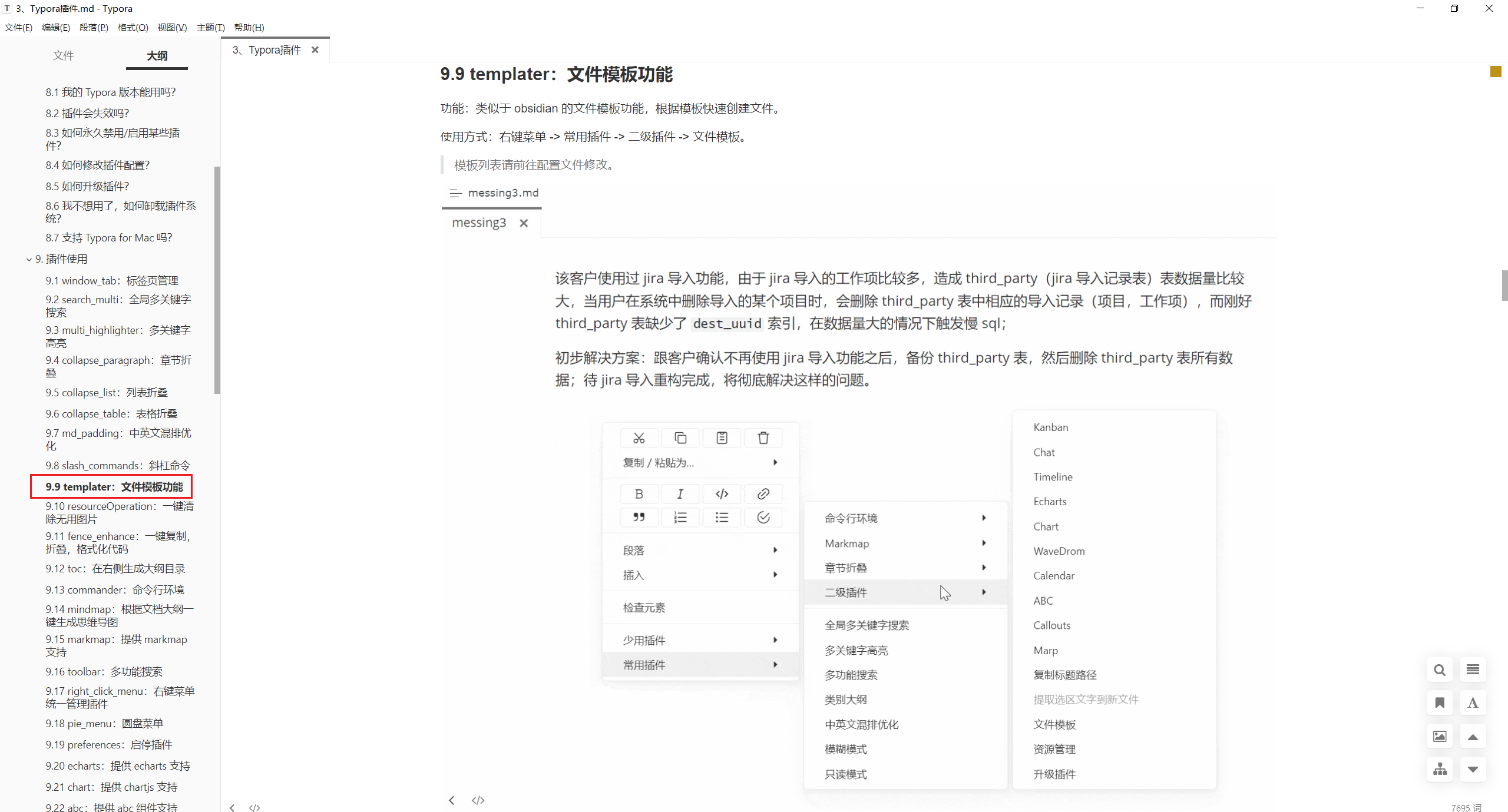Viewport: 1508px width, 812px height.
Task: Click the embedded context-menu screenshot image
Action: [x=860, y=496]
